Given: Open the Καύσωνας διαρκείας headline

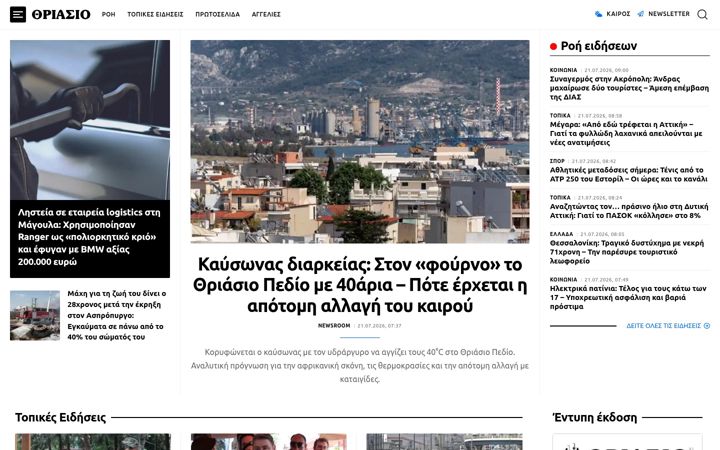Looking at the screenshot, I should 360,285.
